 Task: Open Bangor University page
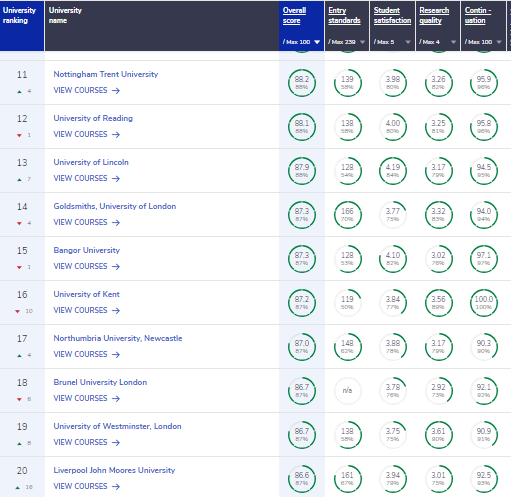click(x=86, y=250)
